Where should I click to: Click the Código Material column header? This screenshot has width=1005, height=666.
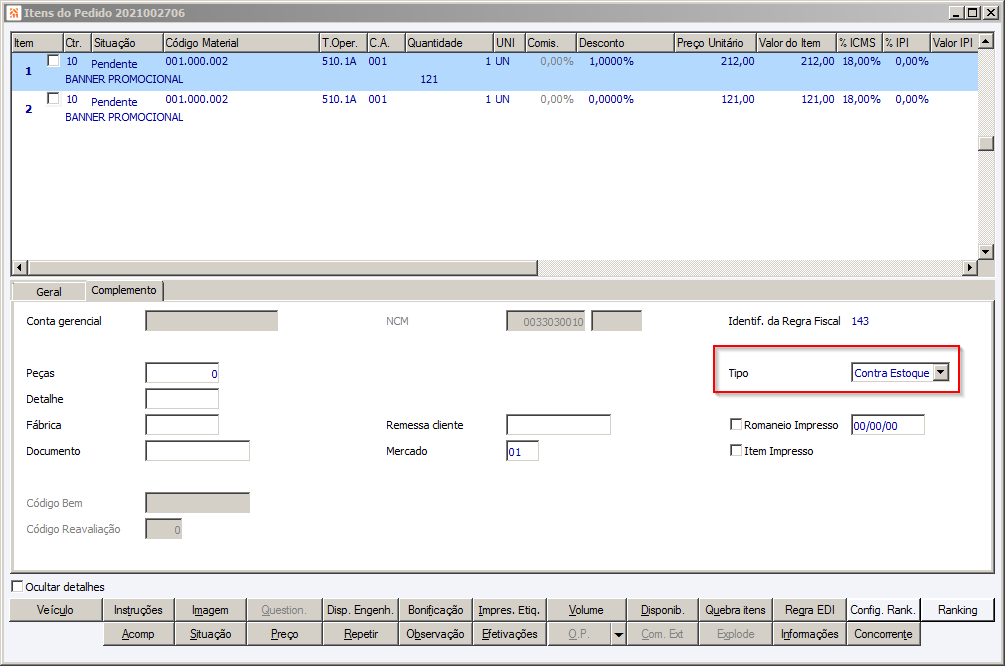tap(241, 42)
